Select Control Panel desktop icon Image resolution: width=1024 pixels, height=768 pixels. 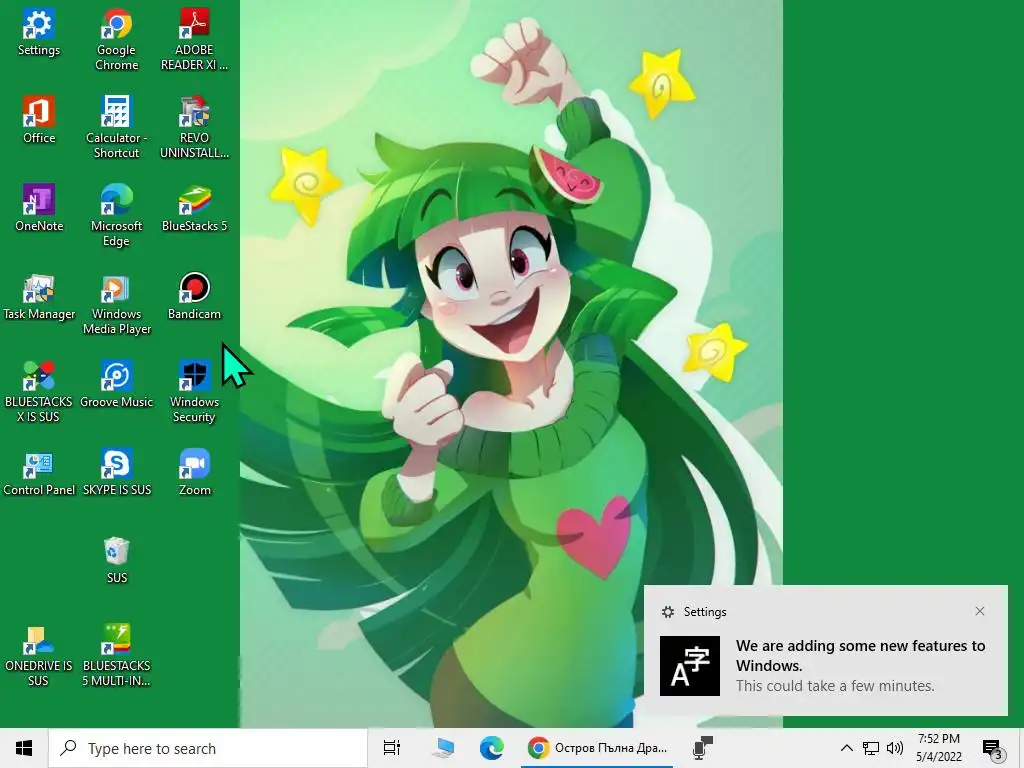pyautogui.click(x=39, y=473)
